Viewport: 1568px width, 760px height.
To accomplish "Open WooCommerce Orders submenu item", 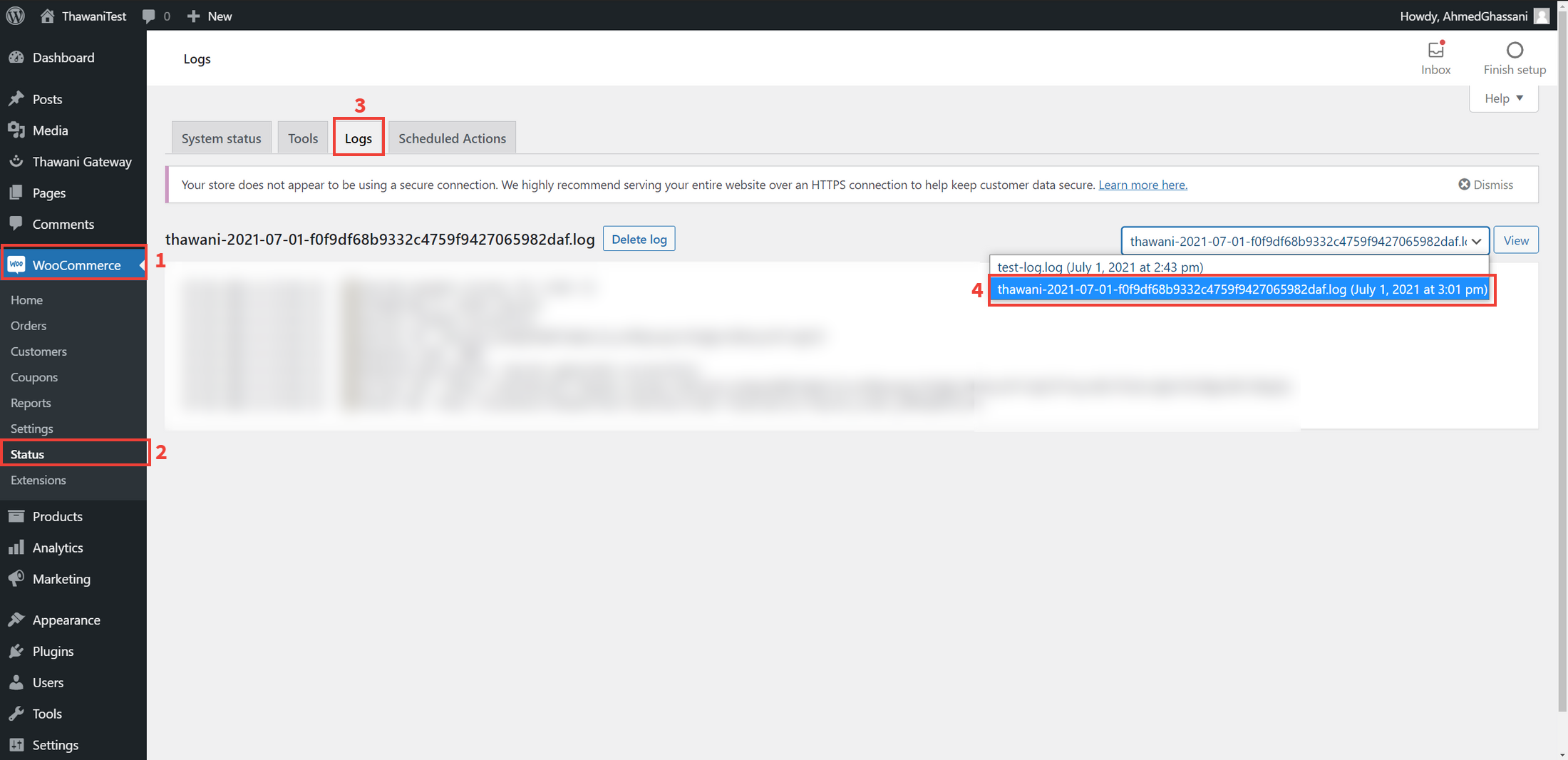I will click(29, 326).
